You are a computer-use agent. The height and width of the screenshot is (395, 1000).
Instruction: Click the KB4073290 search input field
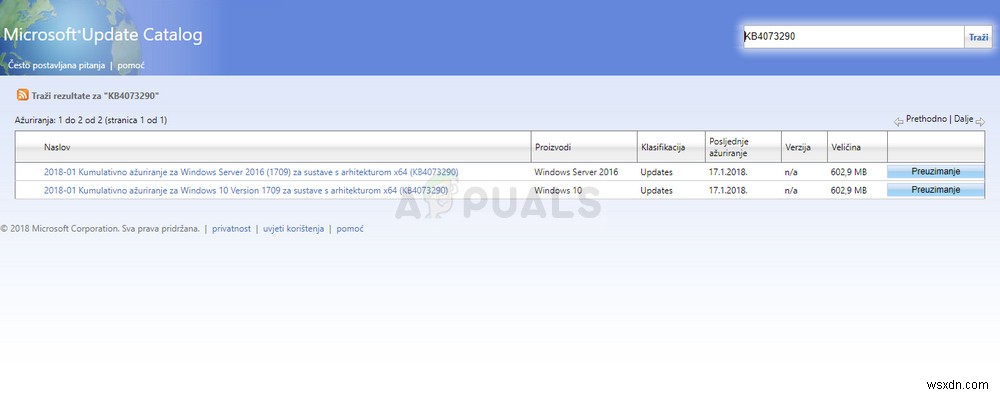pos(853,37)
